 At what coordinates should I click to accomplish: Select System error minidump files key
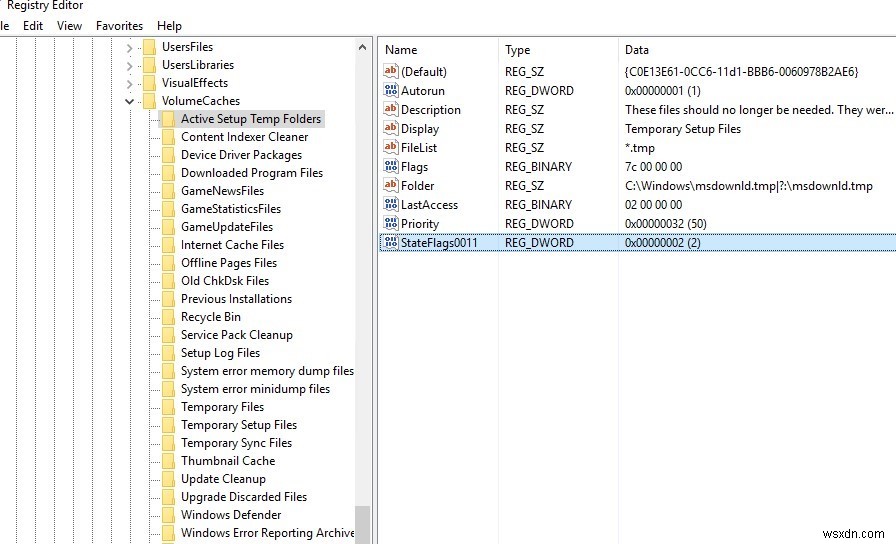[255, 389]
